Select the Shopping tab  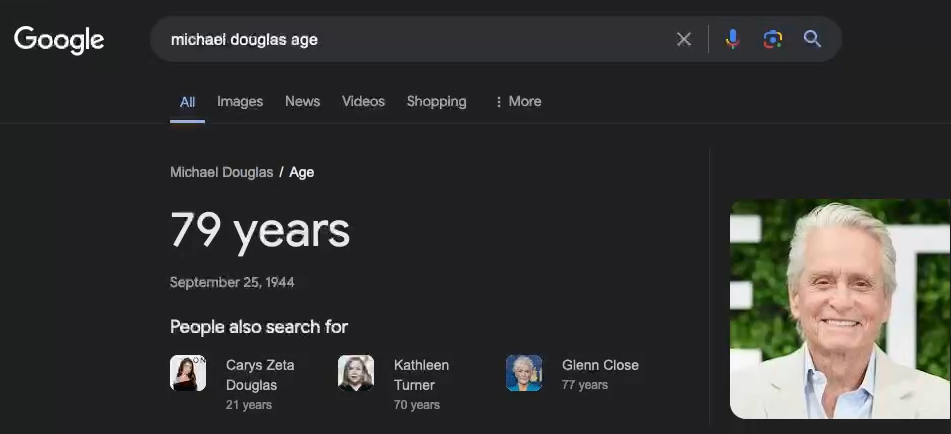pos(436,101)
